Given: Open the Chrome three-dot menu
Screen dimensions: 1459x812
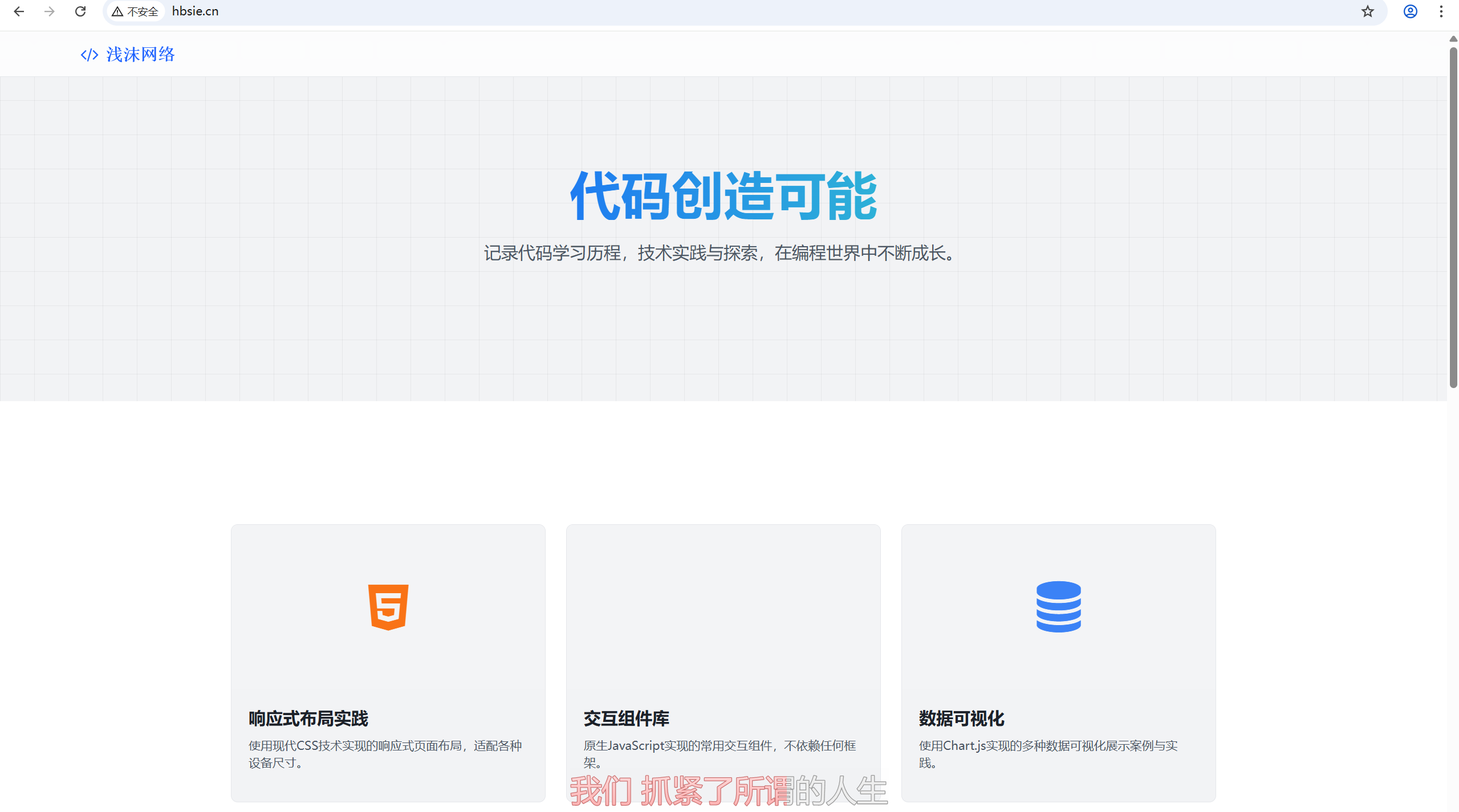Looking at the screenshot, I should [1441, 11].
